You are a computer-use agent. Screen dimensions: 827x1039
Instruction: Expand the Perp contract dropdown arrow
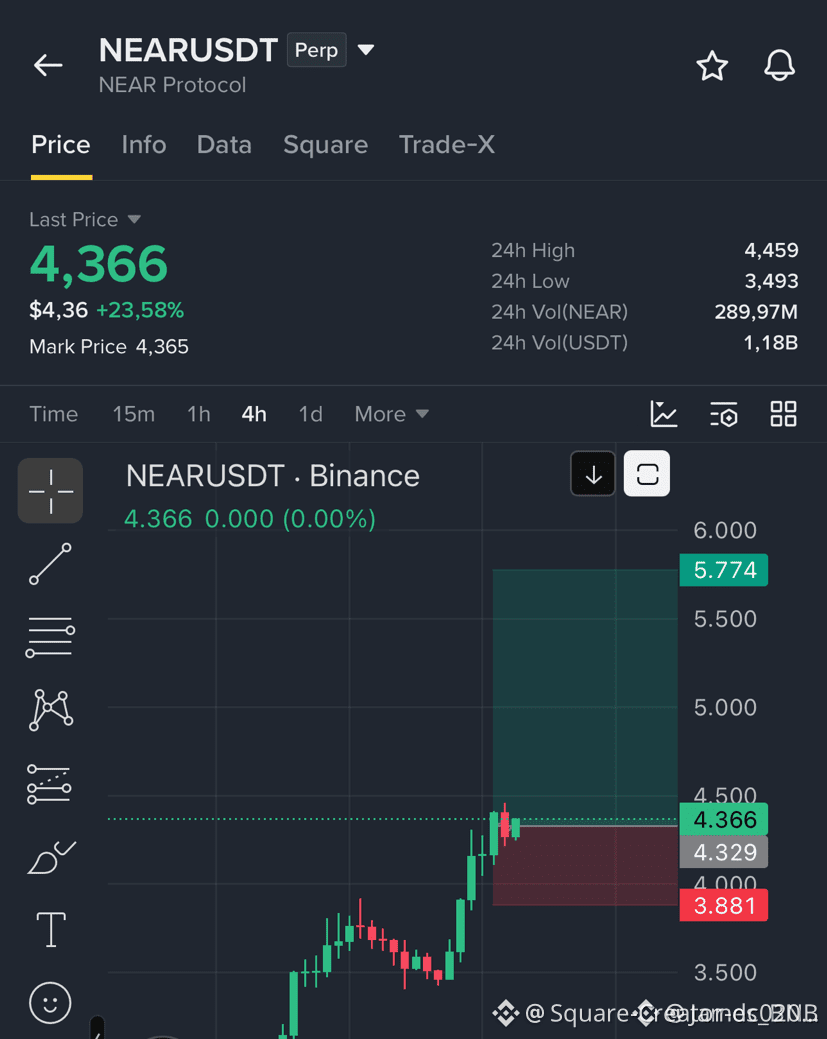tap(366, 50)
